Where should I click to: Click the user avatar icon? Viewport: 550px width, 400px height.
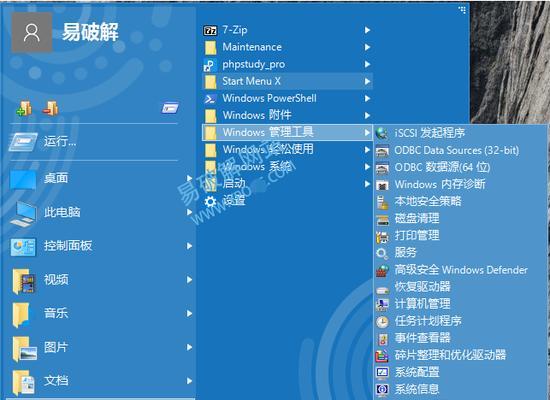32,33
